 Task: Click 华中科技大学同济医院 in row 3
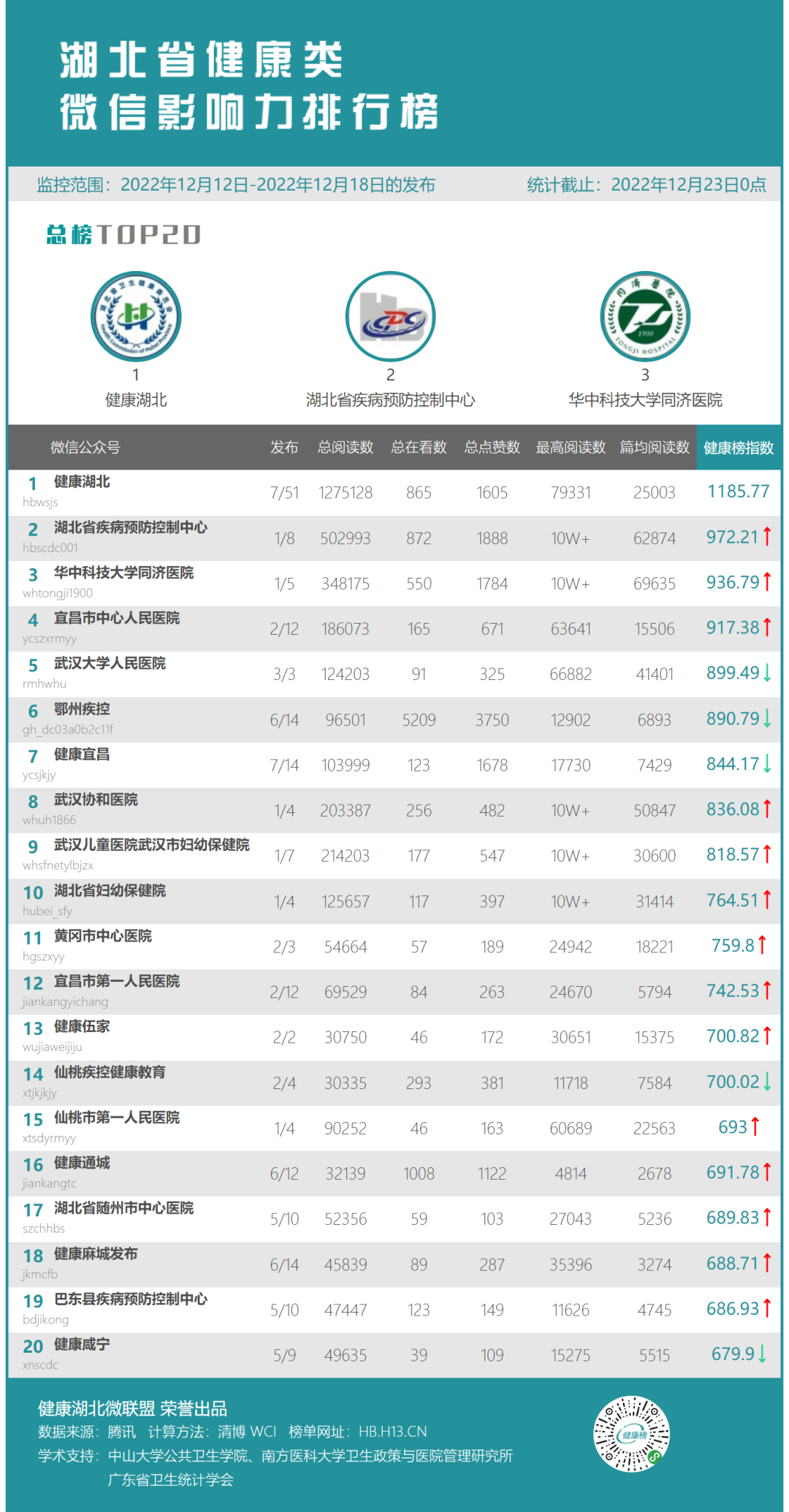(x=124, y=573)
